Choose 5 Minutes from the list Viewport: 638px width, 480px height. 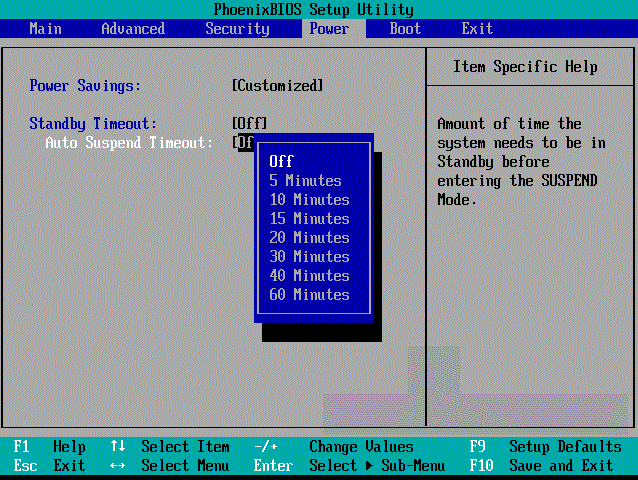[305, 181]
